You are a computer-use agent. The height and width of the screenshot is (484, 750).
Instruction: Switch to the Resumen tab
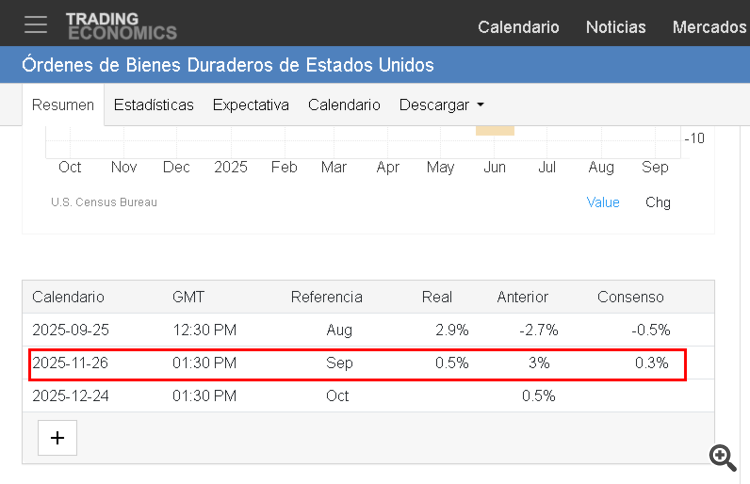(63, 105)
